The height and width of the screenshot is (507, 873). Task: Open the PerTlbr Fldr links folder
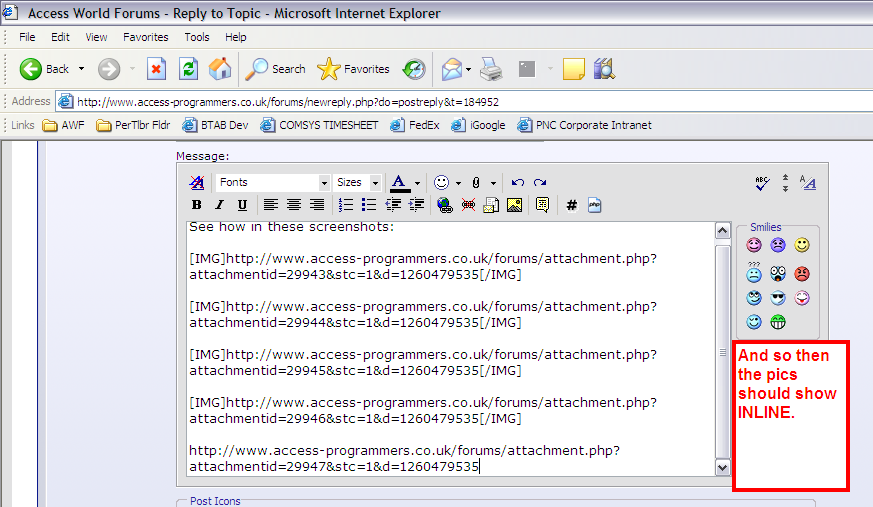point(133,125)
